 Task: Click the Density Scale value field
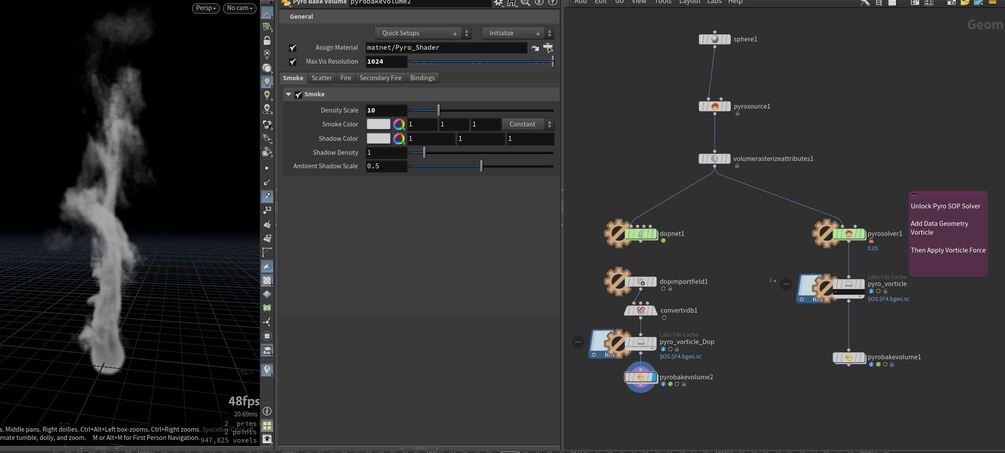(x=386, y=111)
